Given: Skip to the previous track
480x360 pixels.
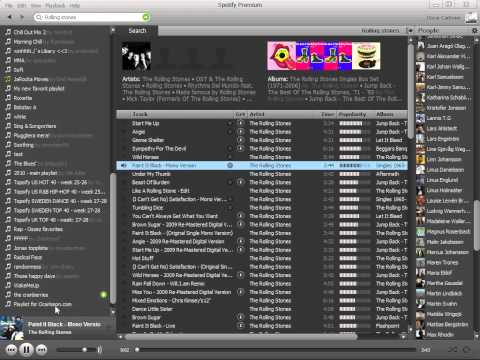Looking at the screenshot, I should 11,350.
